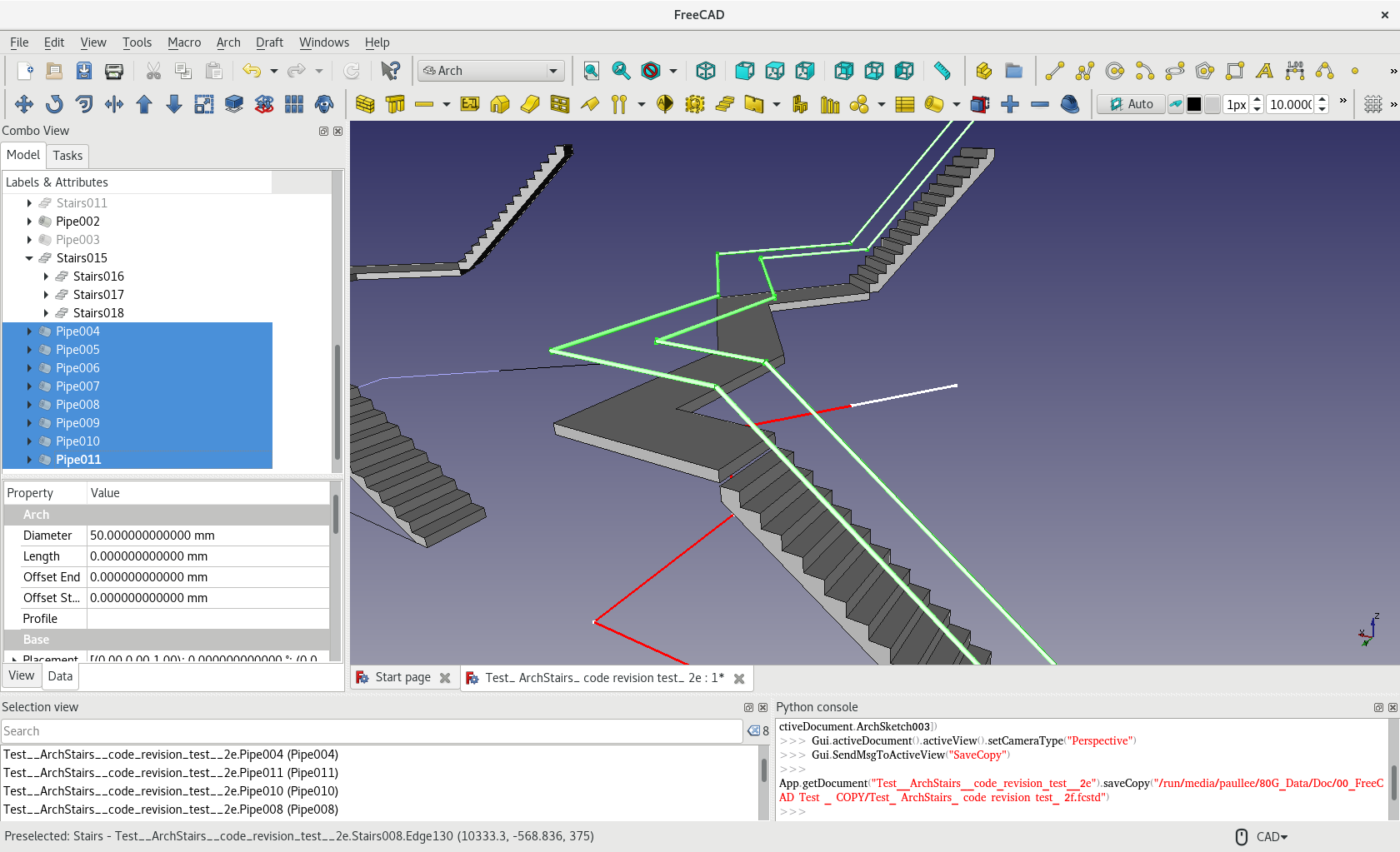Select the Draft Text tool
The image size is (1400, 852).
[1264, 71]
